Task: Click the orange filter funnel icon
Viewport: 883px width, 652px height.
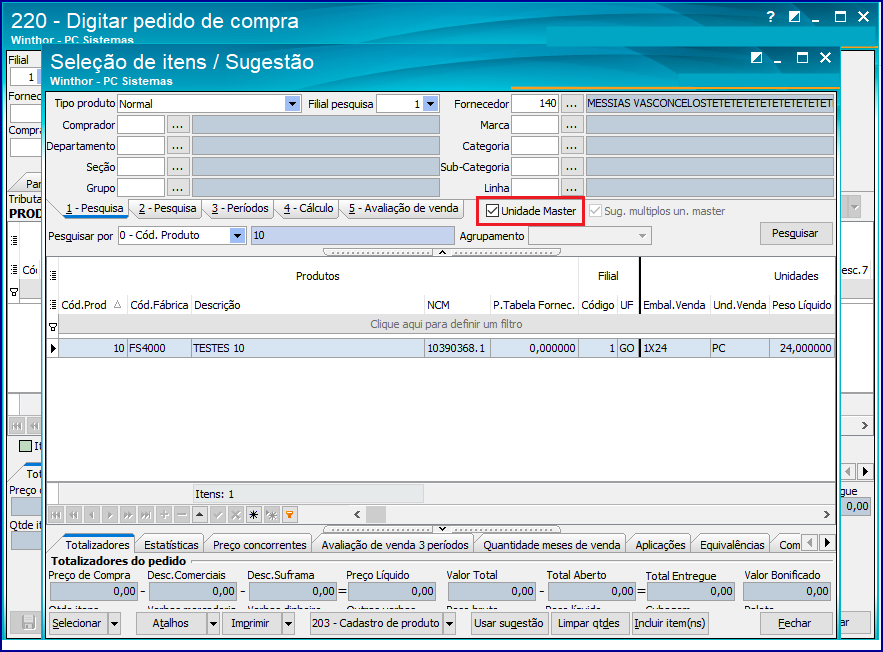Action: pyautogui.click(x=289, y=515)
